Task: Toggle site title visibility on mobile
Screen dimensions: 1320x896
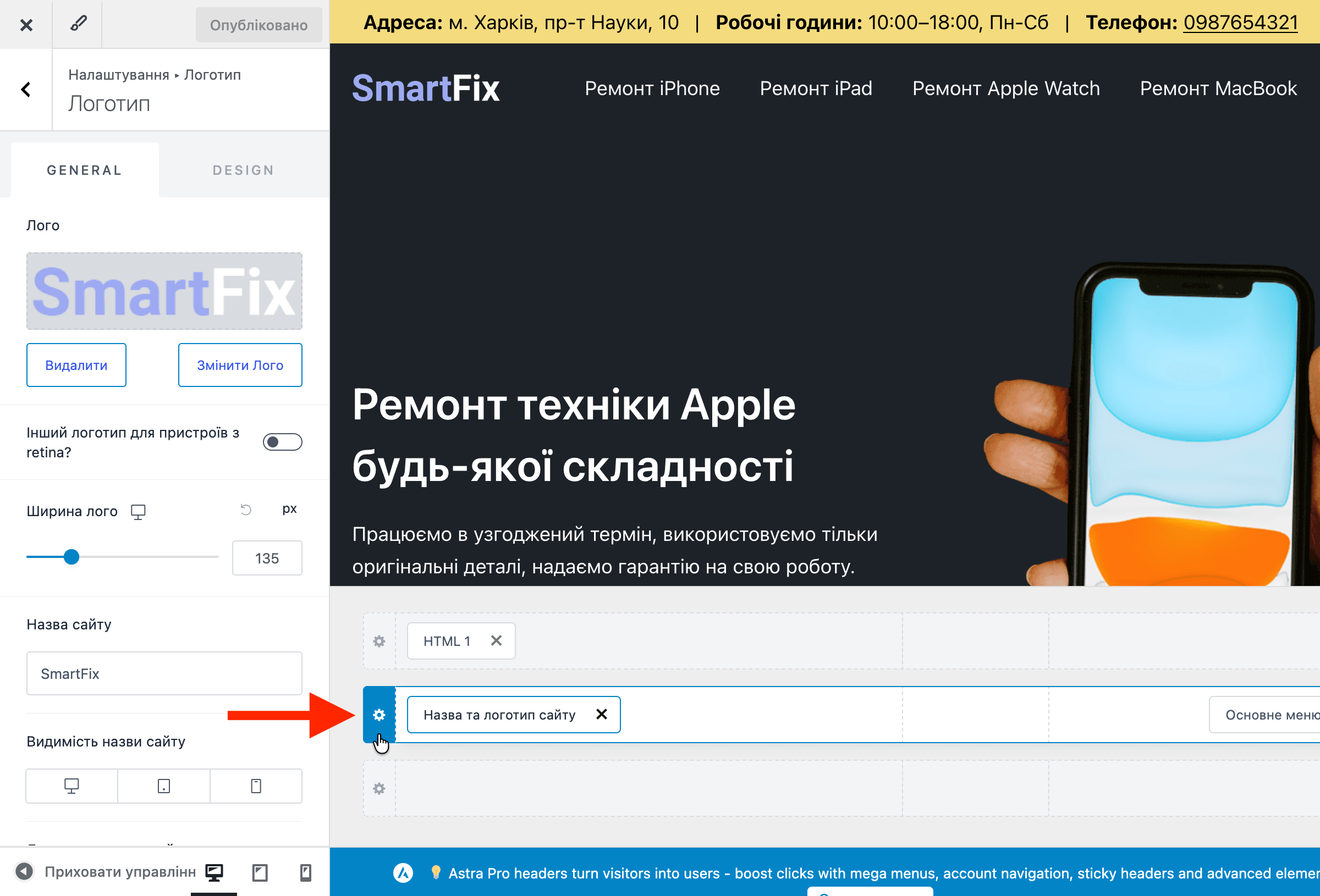Action: [x=256, y=786]
